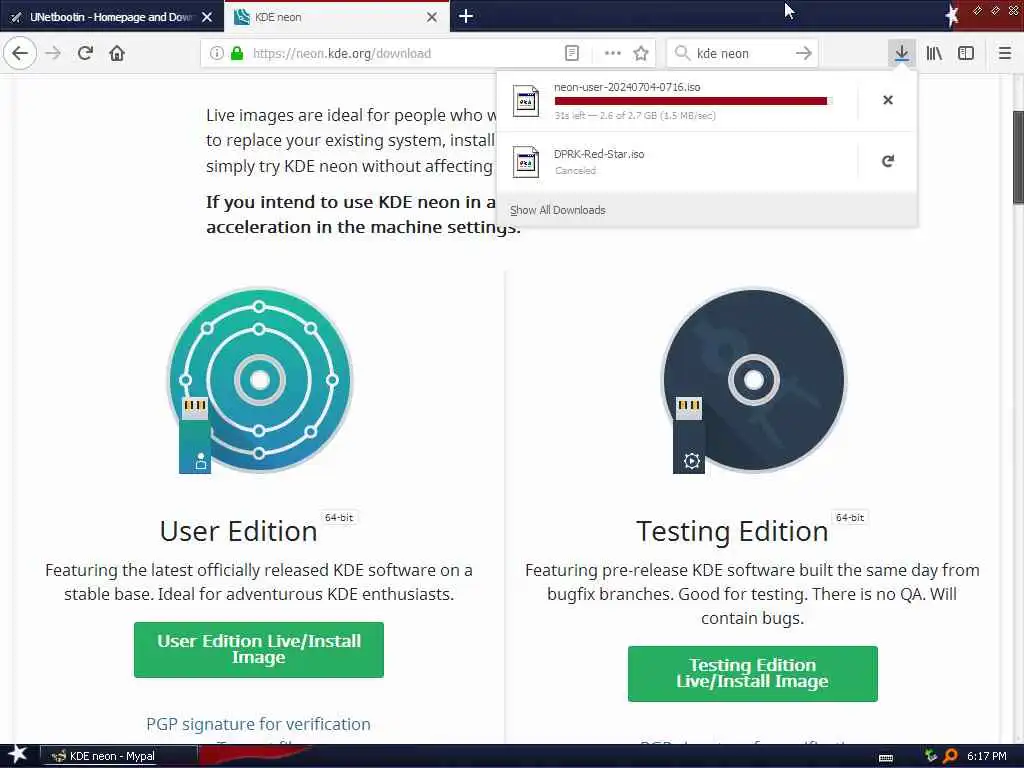Open a new tab
Image resolution: width=1024 pixels, height=768 pixels.
(466, 16)
